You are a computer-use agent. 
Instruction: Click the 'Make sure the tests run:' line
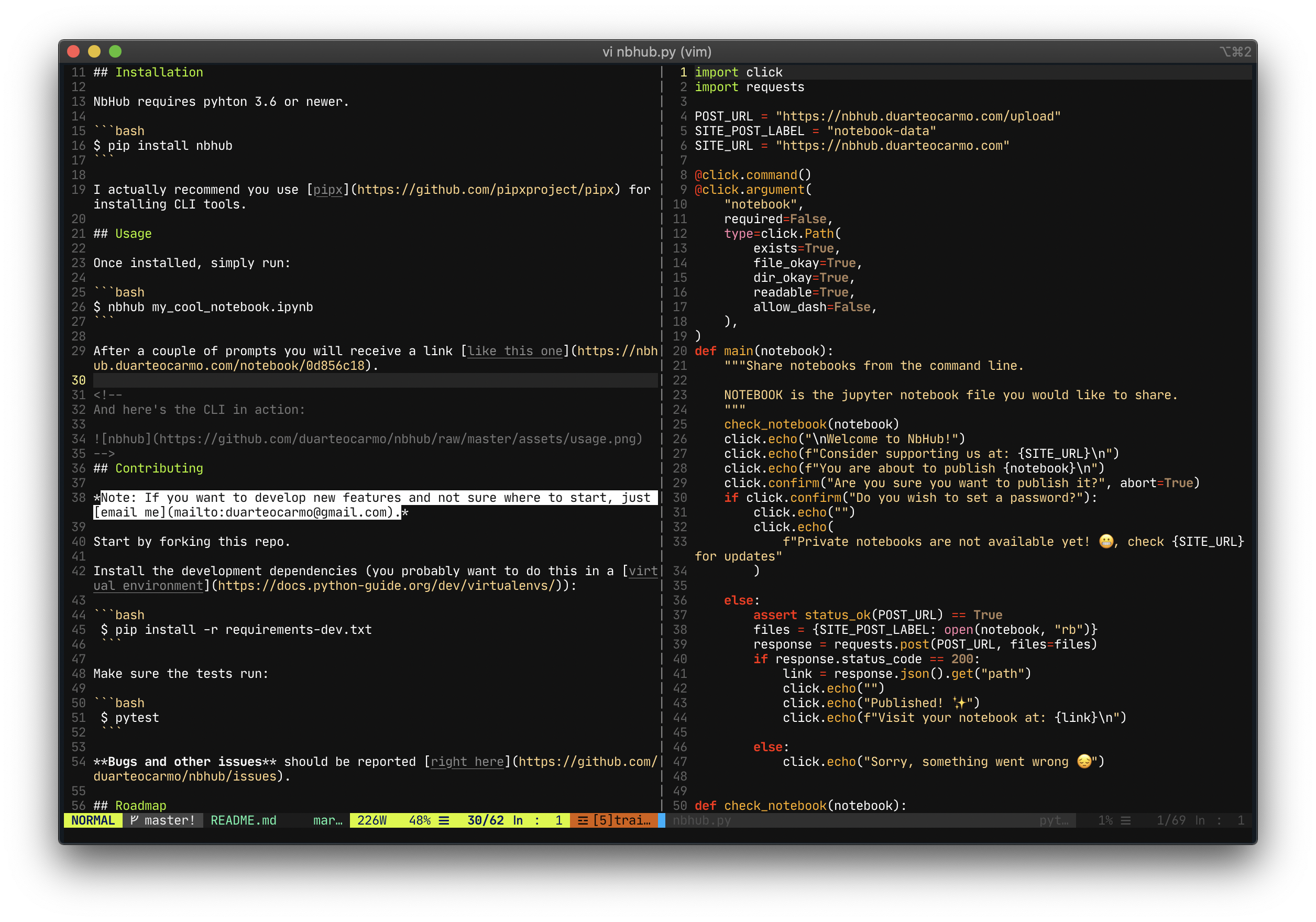181,673
